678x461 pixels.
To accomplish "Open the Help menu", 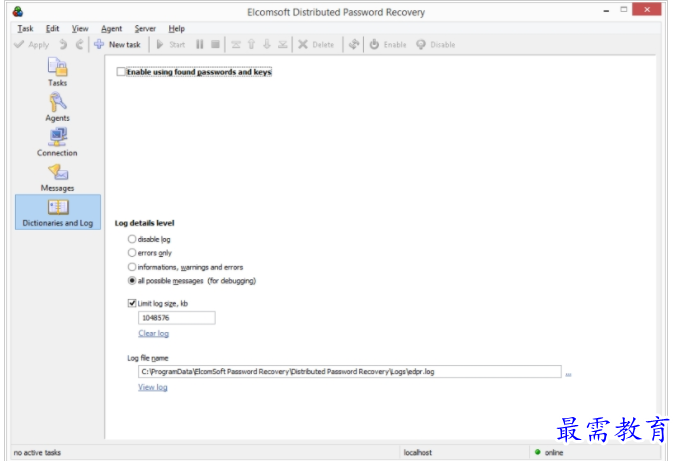I will tap(176, 29).
